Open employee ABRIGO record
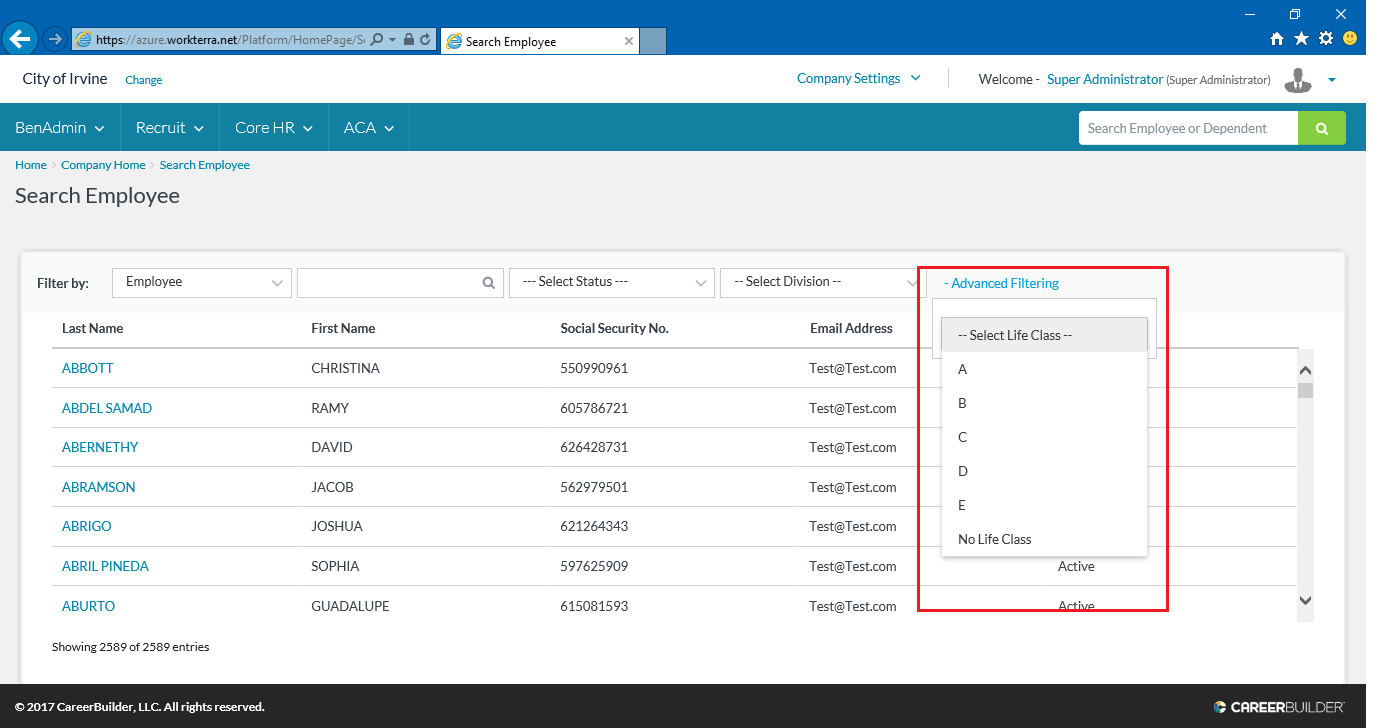Screen dimensions: 1378x728 tap(87, 526)
